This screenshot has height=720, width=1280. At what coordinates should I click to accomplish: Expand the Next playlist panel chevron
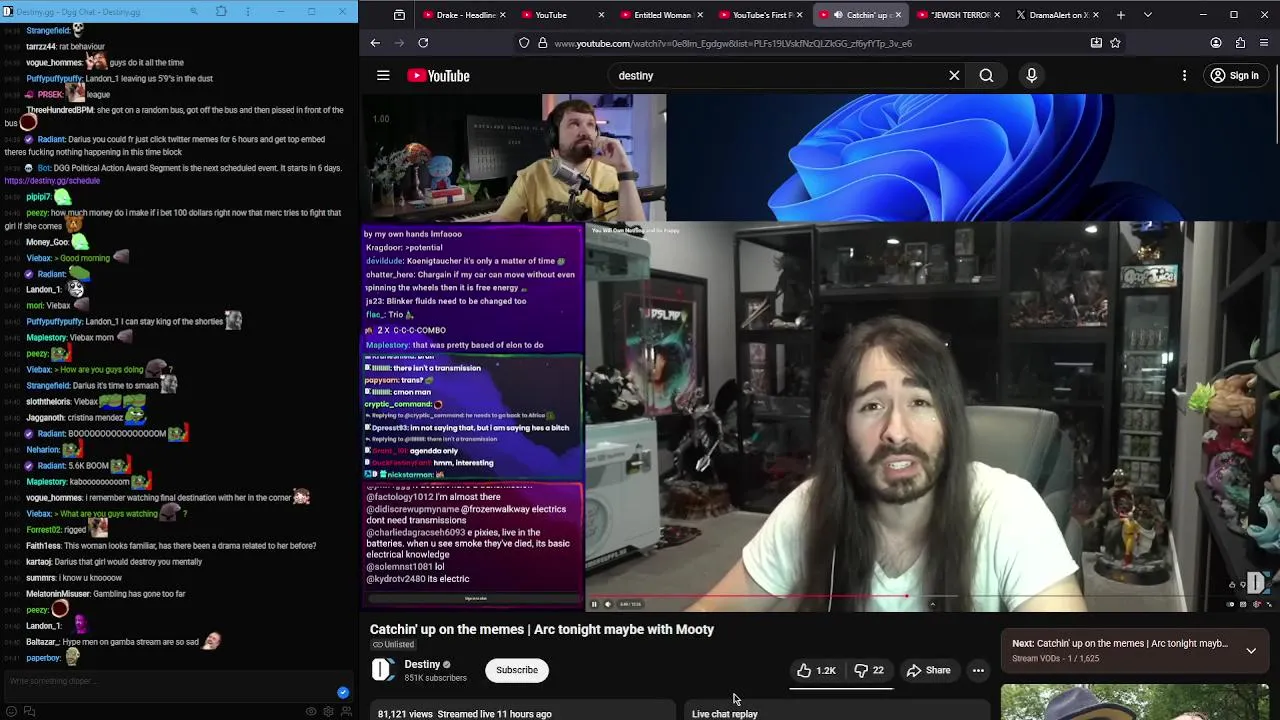pyautogui.click(x=1251, y=650)
